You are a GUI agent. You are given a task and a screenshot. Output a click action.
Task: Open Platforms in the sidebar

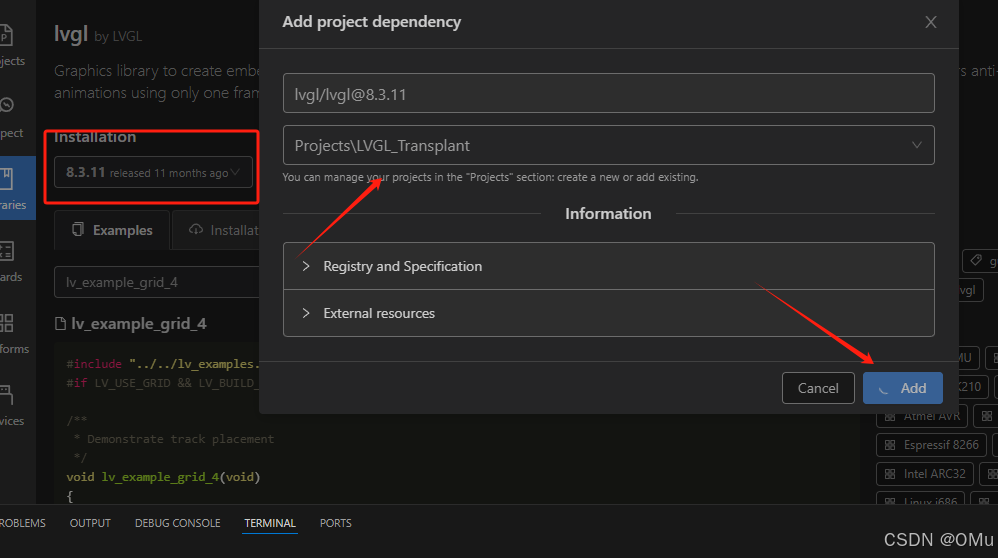pyautogui.click(x=14, y=333)
